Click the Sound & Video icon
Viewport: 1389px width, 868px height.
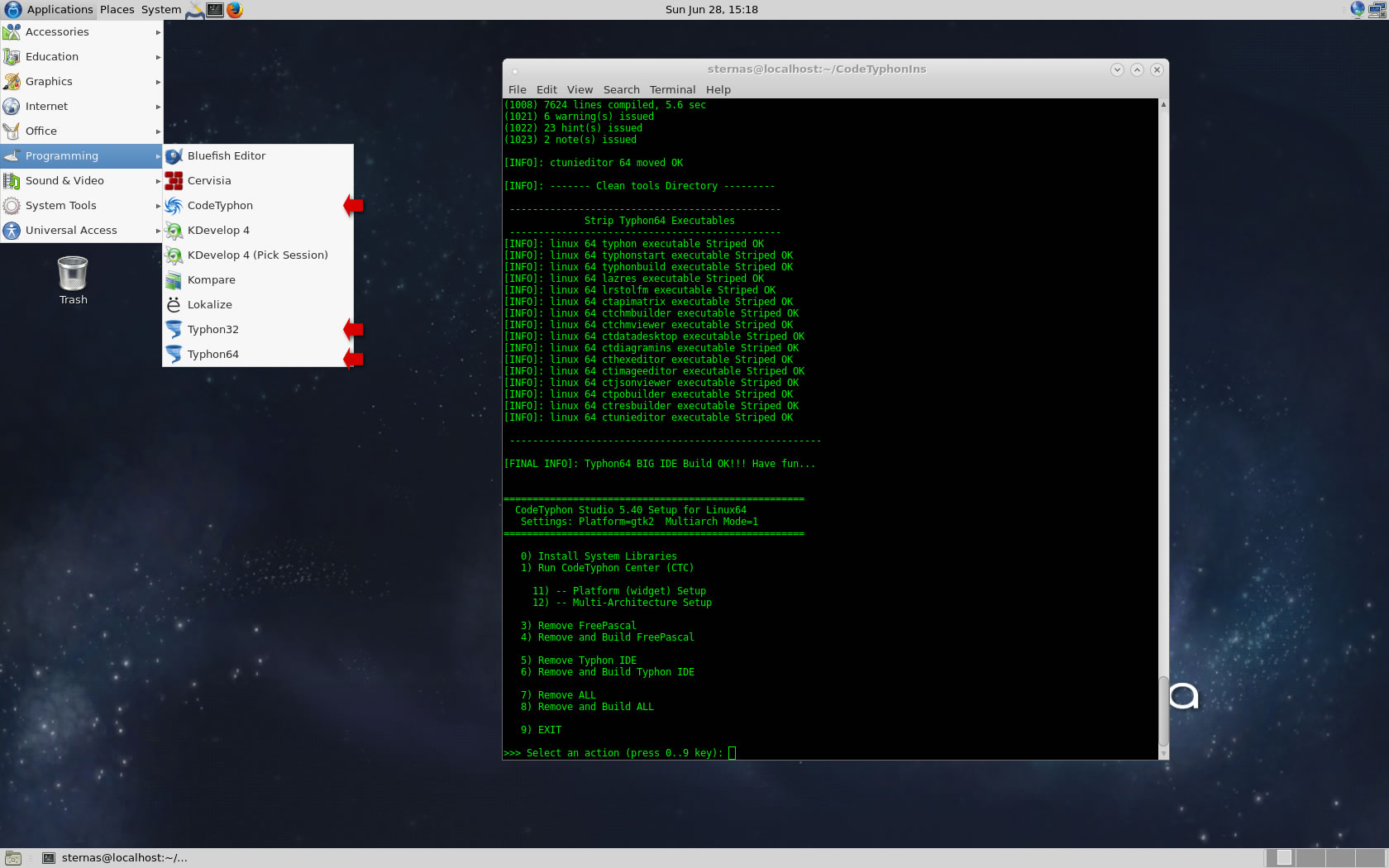click(12, 180)
